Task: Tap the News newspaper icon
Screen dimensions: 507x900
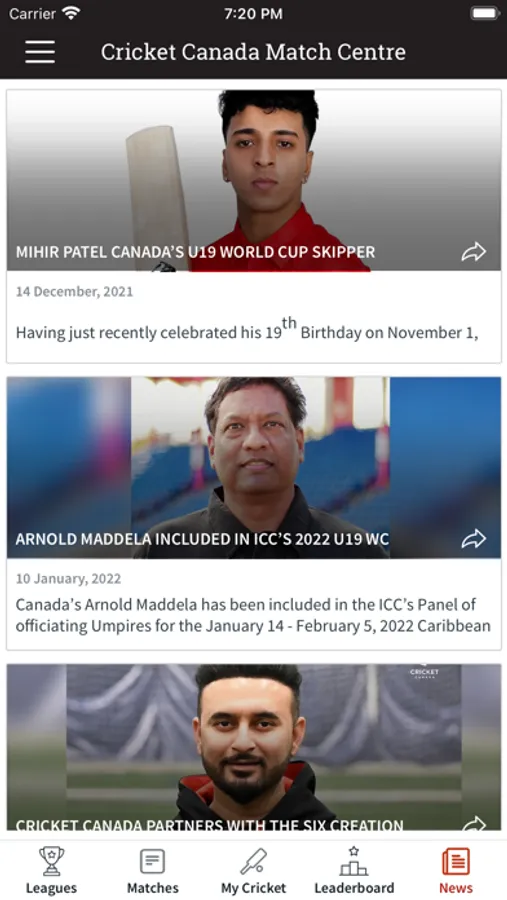Action: [456, 862]
